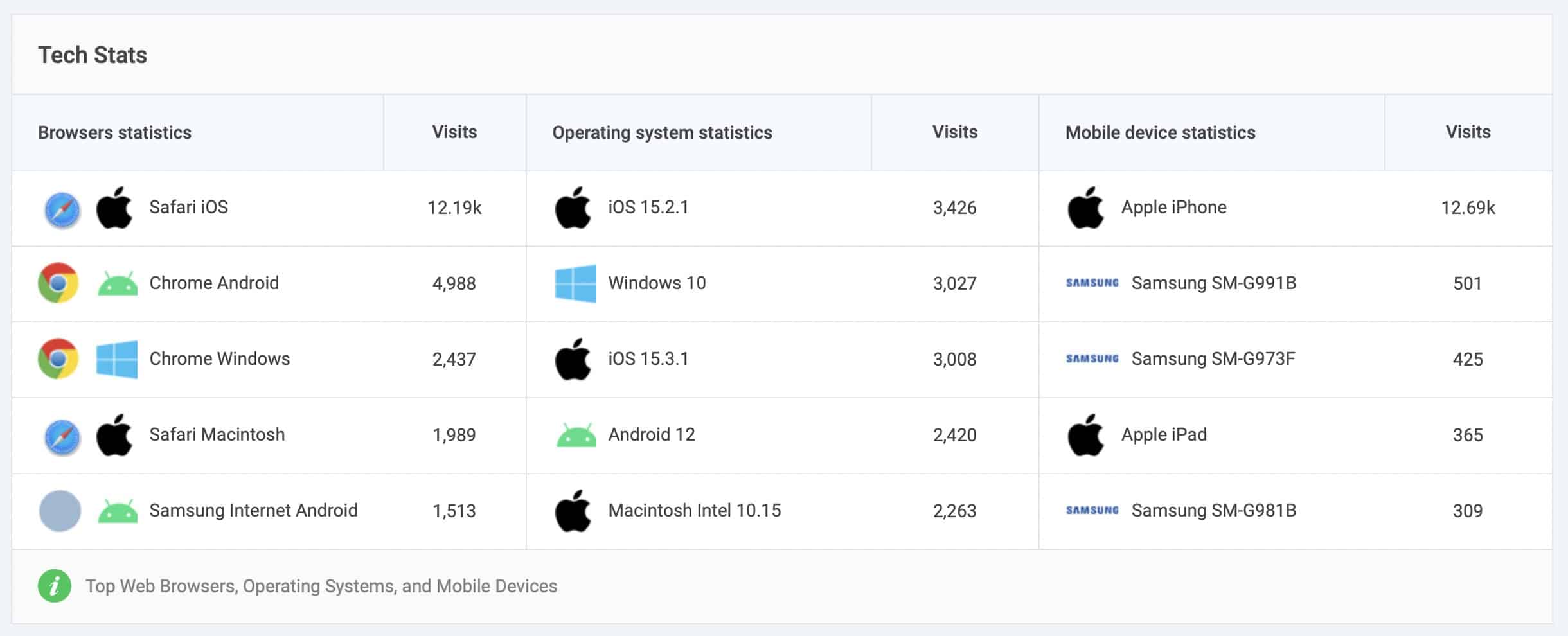Click the Visits header for operating systems

click(955, 132)
